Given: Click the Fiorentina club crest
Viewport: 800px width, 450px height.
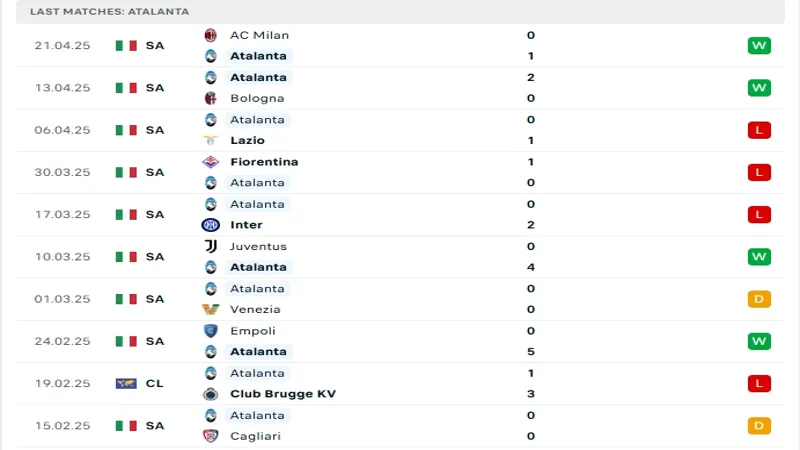Looking at the screenshot, I should point(211,162).
